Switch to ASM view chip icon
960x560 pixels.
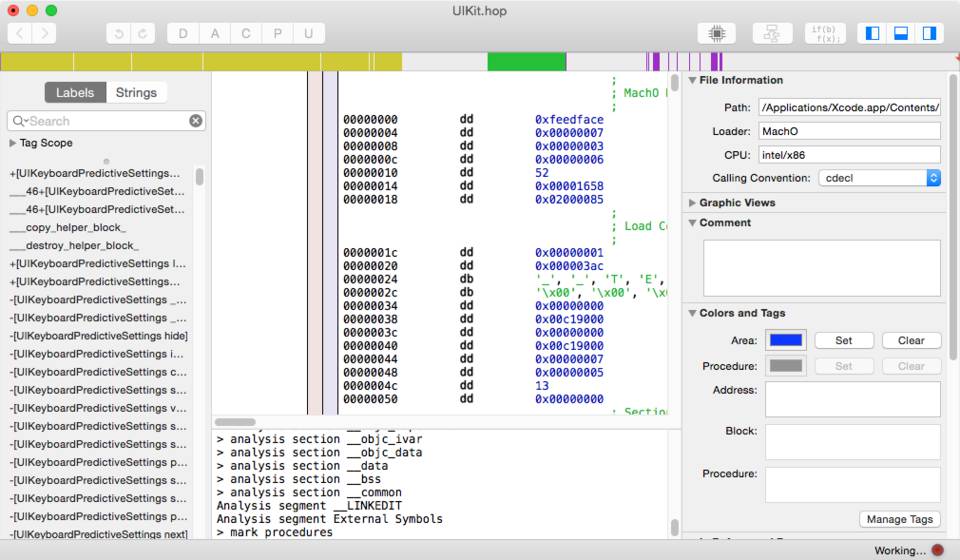(716, 33)
